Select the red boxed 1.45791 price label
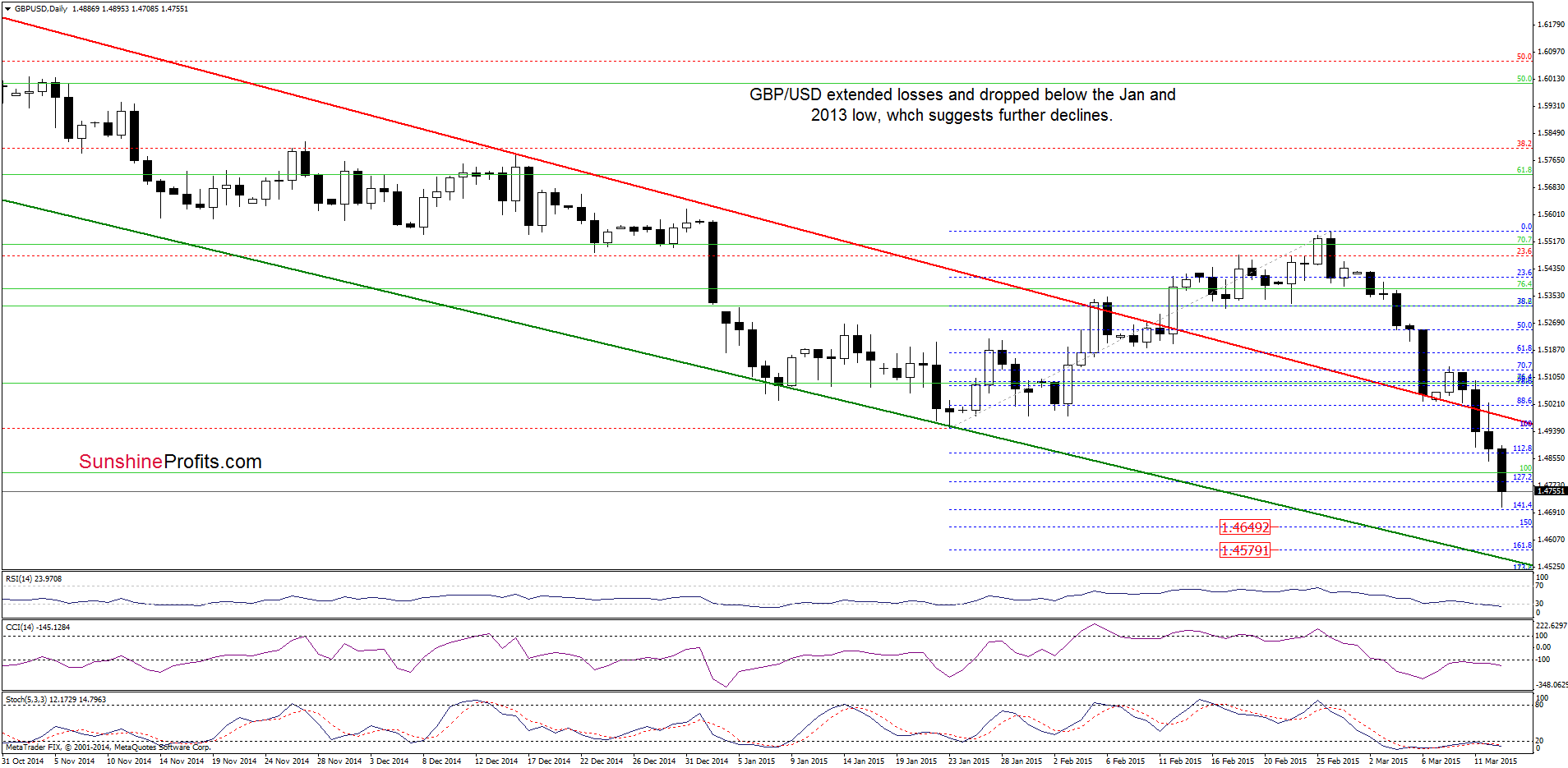 click(x=1245, y=550)
